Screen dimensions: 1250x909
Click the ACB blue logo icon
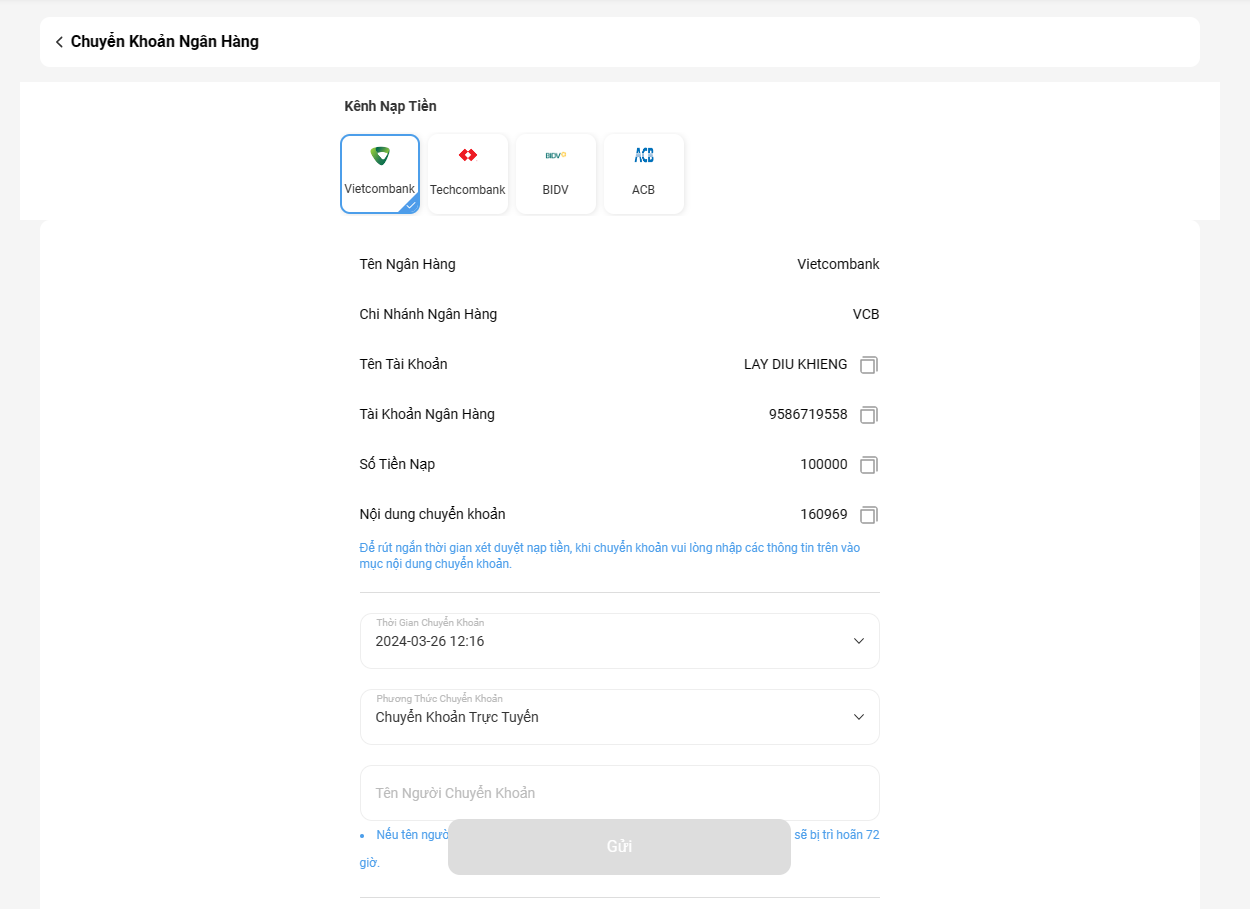(x=644, y=155)
